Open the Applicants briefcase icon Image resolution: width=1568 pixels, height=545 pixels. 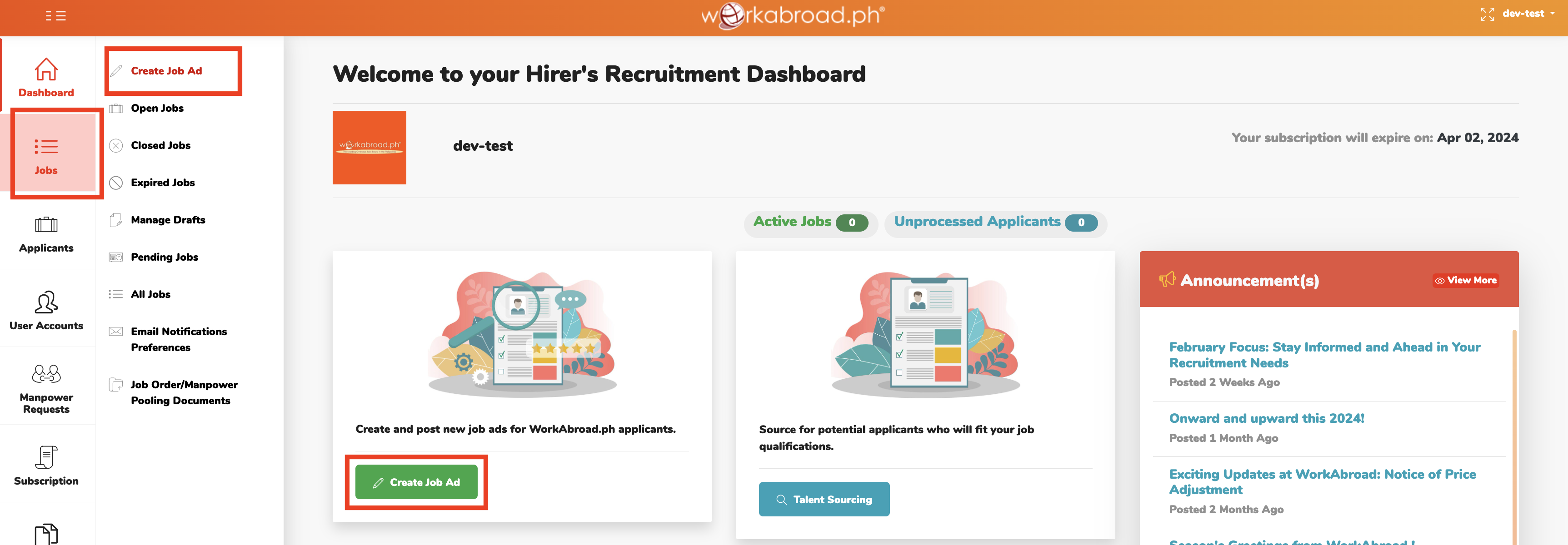click(45, 225)
